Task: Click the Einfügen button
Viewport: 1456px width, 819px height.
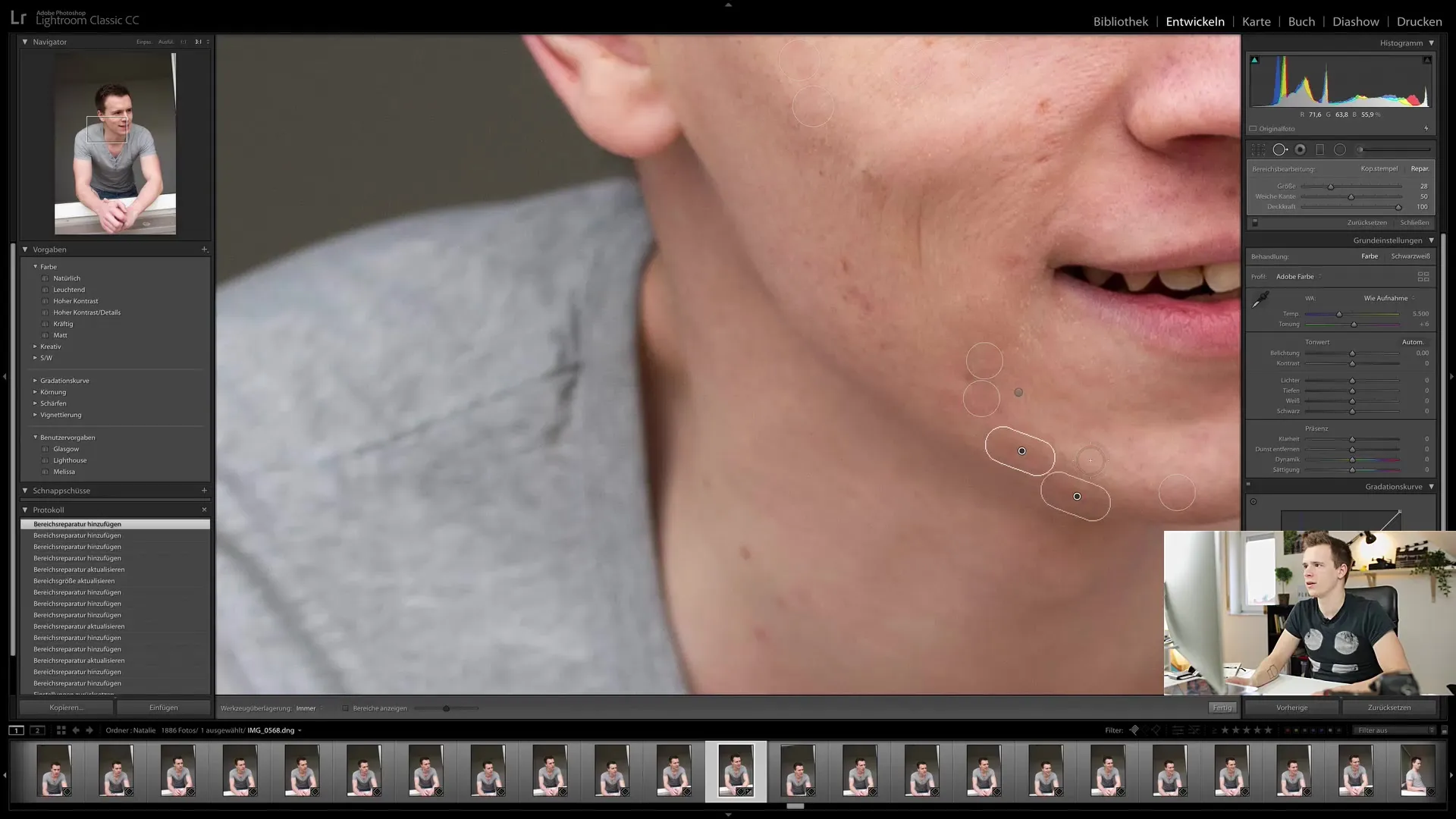Action: (x=163, y=708)
